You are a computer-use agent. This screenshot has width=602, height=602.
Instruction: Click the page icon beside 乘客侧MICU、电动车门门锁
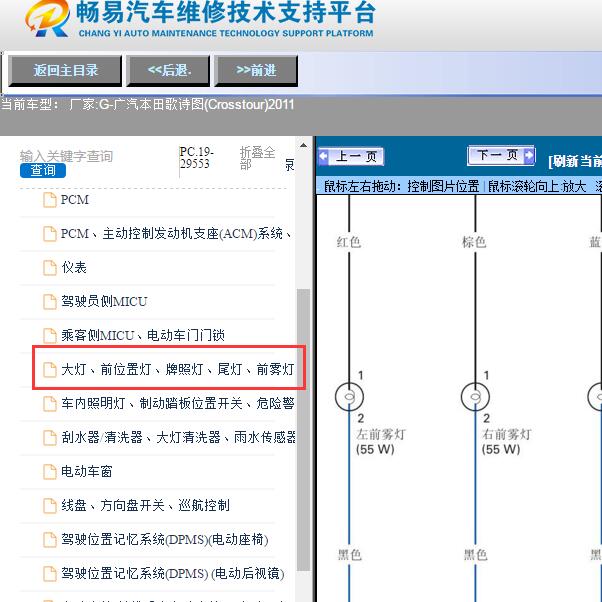pyautogui.click(x=50, y=336)
